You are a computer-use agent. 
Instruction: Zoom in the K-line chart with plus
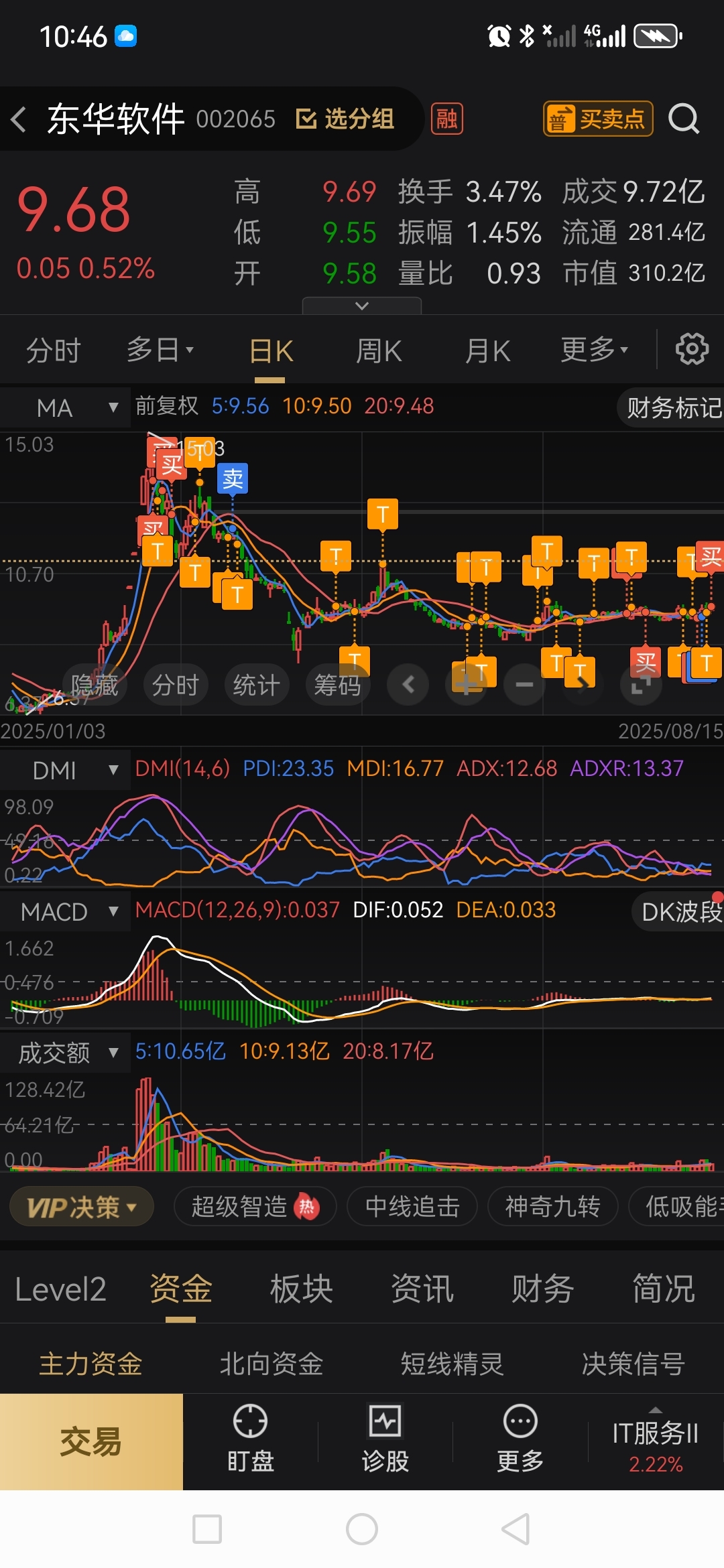[x=467, y=684]
